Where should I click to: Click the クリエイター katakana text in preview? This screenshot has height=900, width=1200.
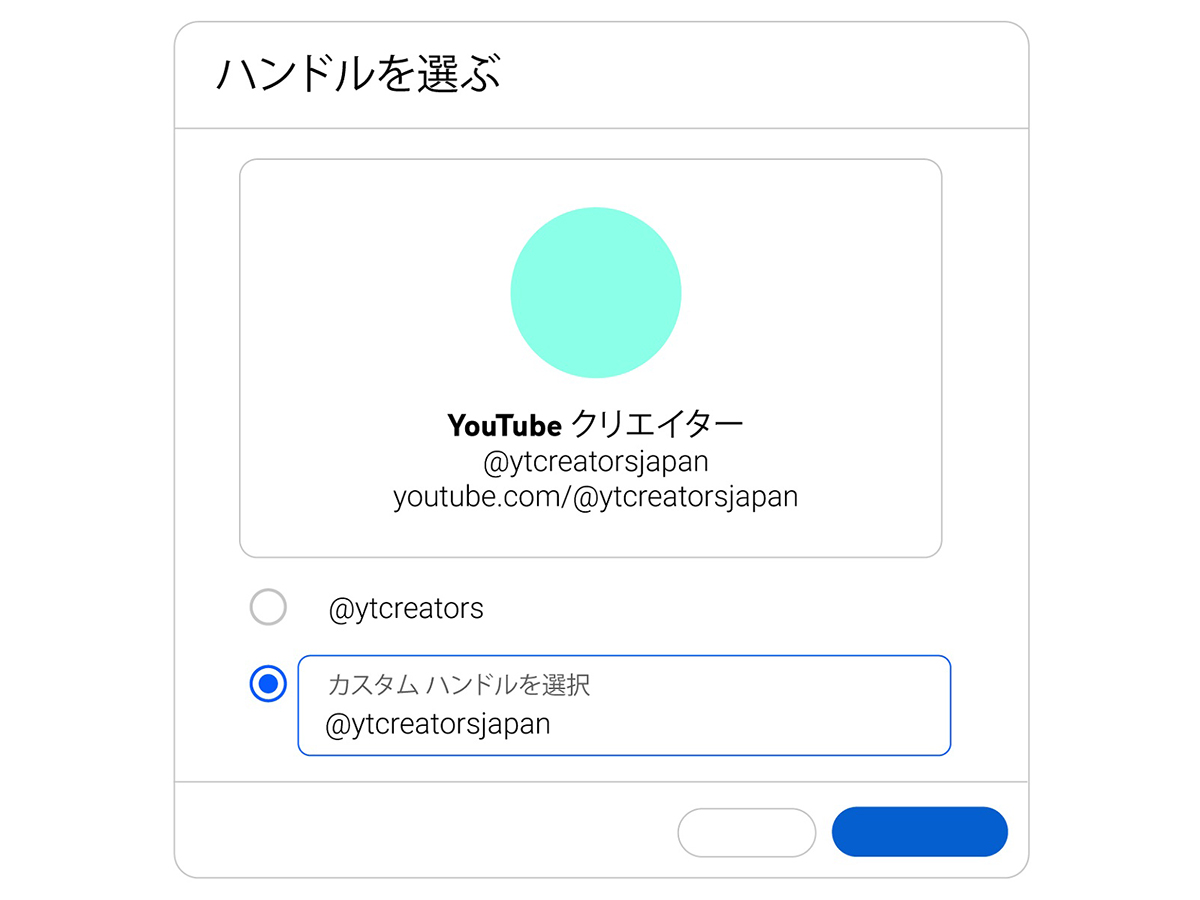[657, 425]
